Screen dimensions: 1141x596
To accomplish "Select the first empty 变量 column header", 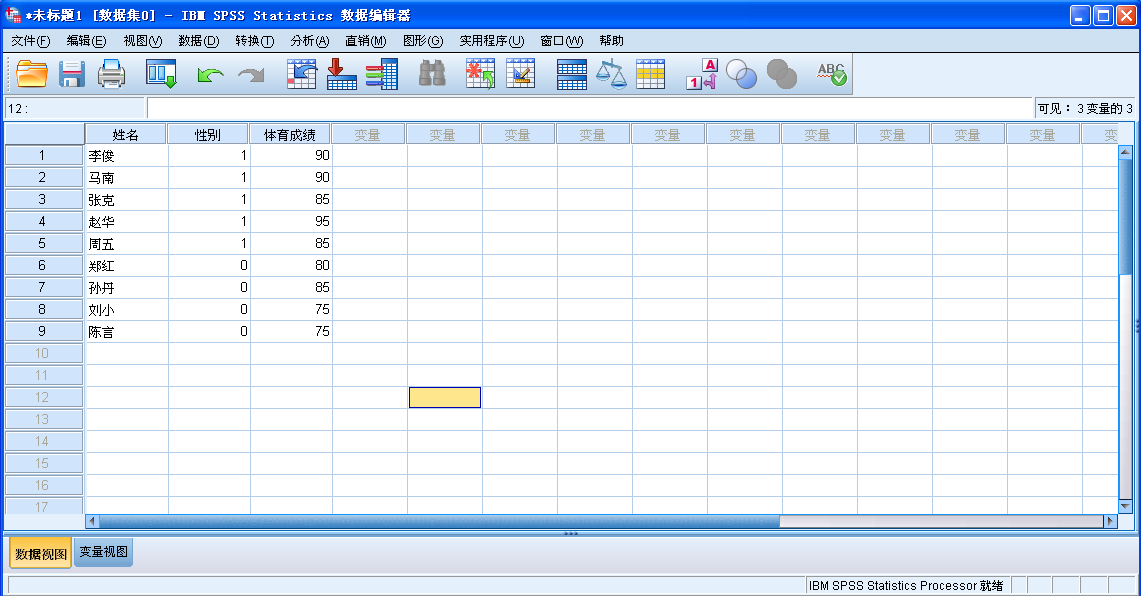I will click(x=367, y=135).
